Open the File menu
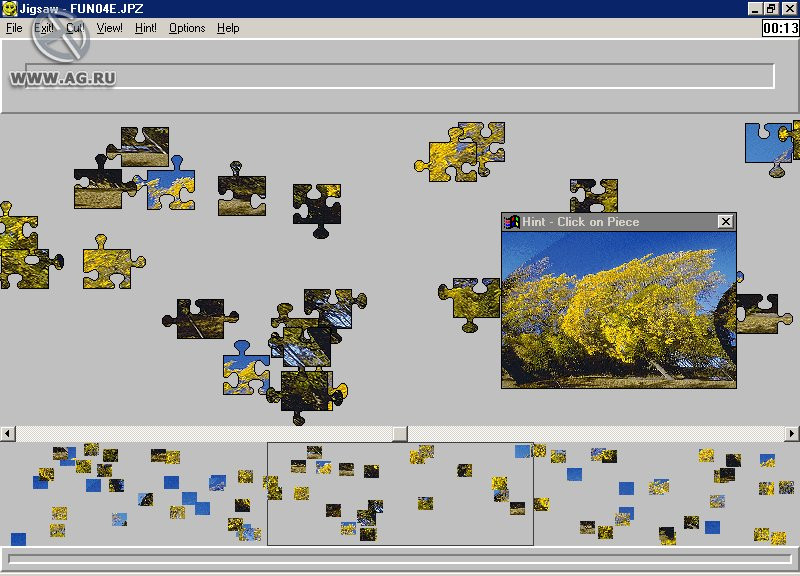Screen dimensions: 800x576 [x=14, y=28]
